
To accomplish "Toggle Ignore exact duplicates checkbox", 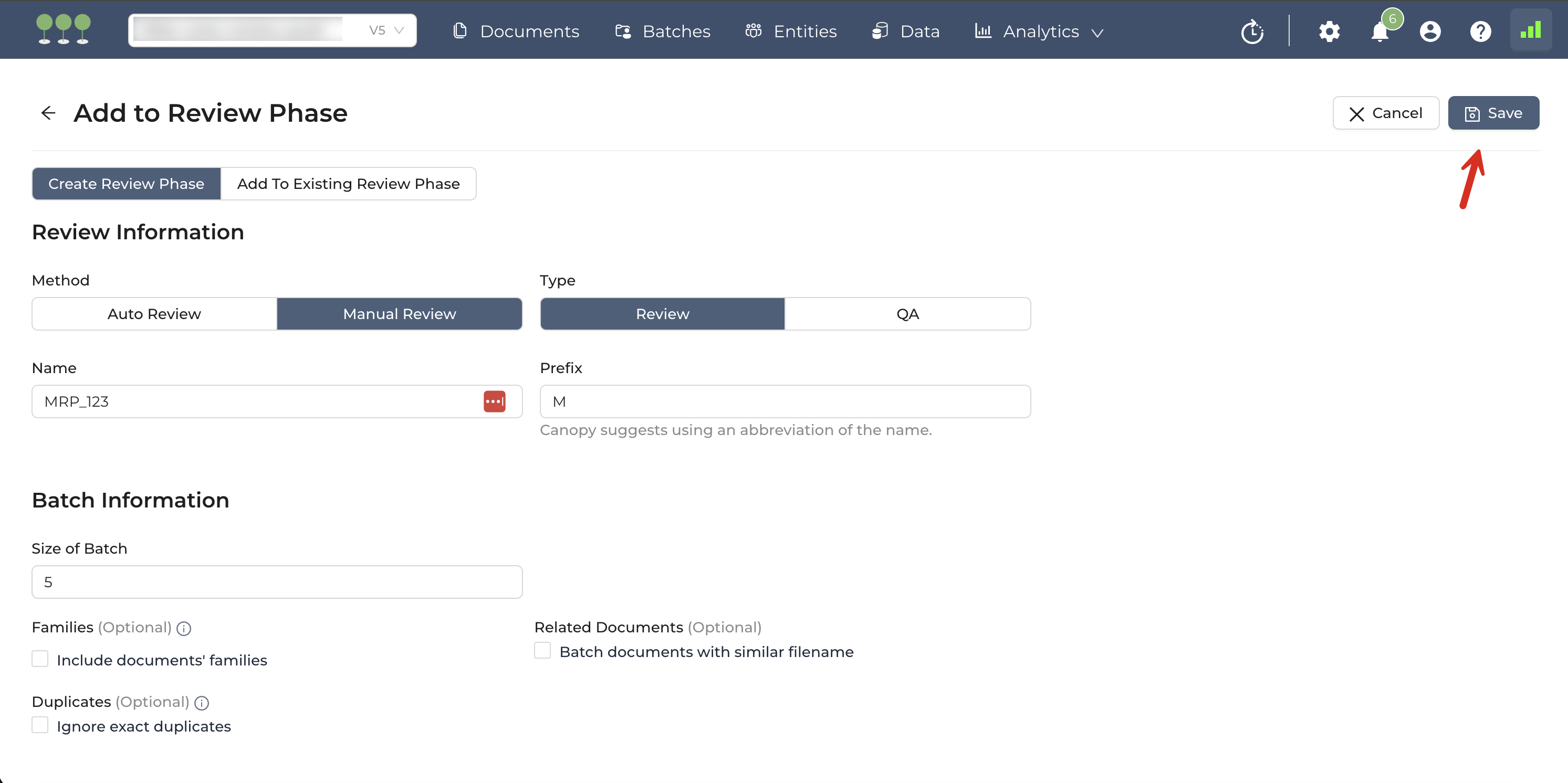I will 40,725.
